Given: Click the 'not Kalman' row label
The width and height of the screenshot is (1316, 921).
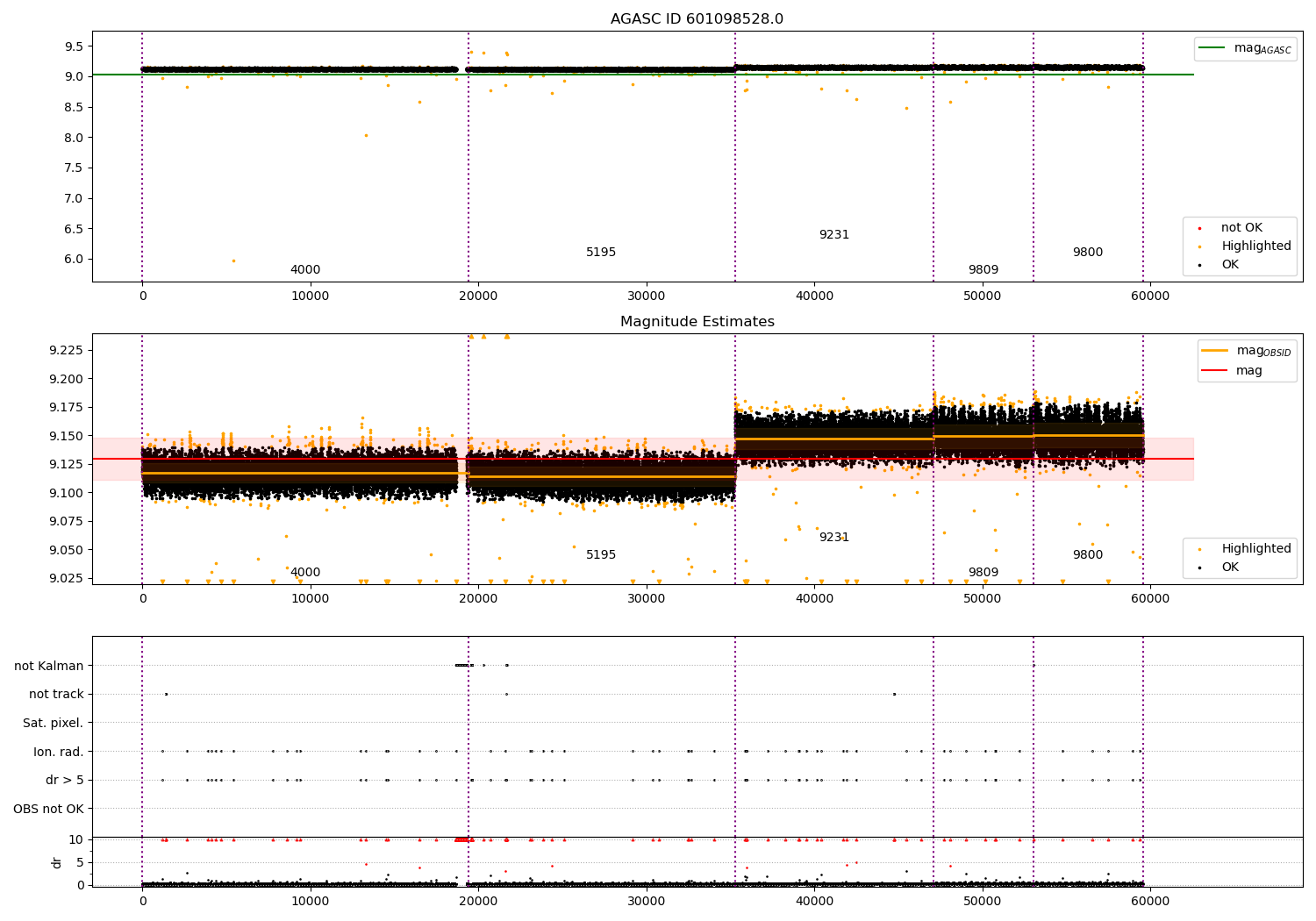Looking at the screenshot, I should pyautogui.click(x=49, y=666).
